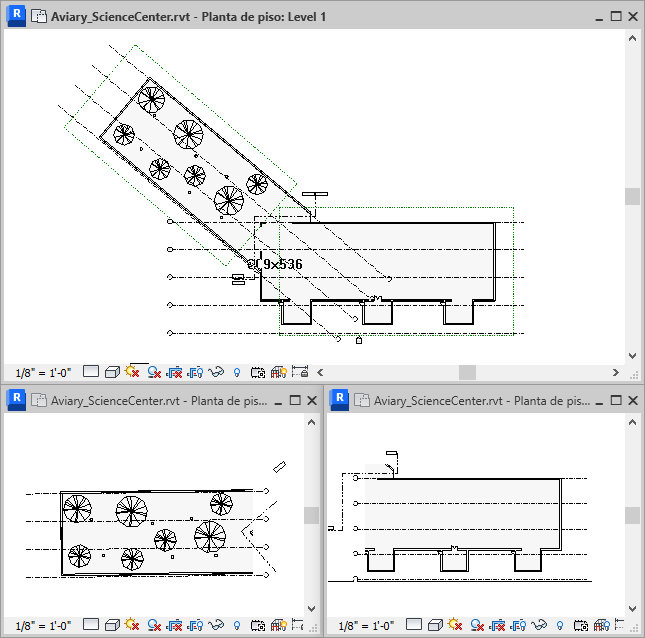The image size is (645, 638).
Task: Click Show Crop Region in trees-only aviary view
Action: click(195, 626)
